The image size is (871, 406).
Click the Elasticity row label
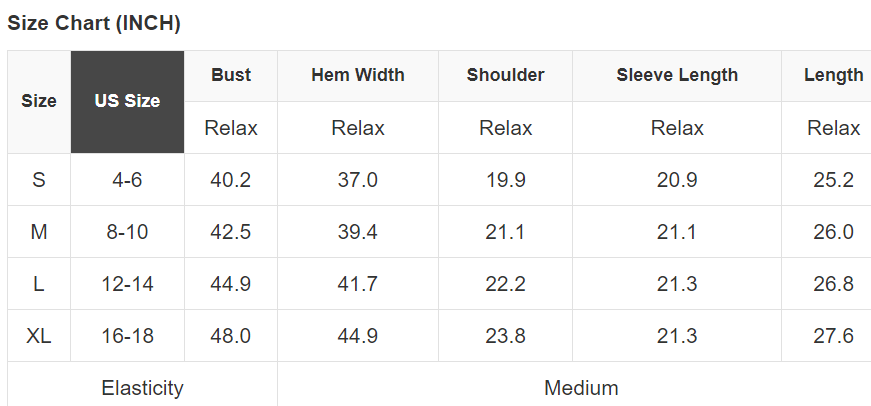point(142,387)
